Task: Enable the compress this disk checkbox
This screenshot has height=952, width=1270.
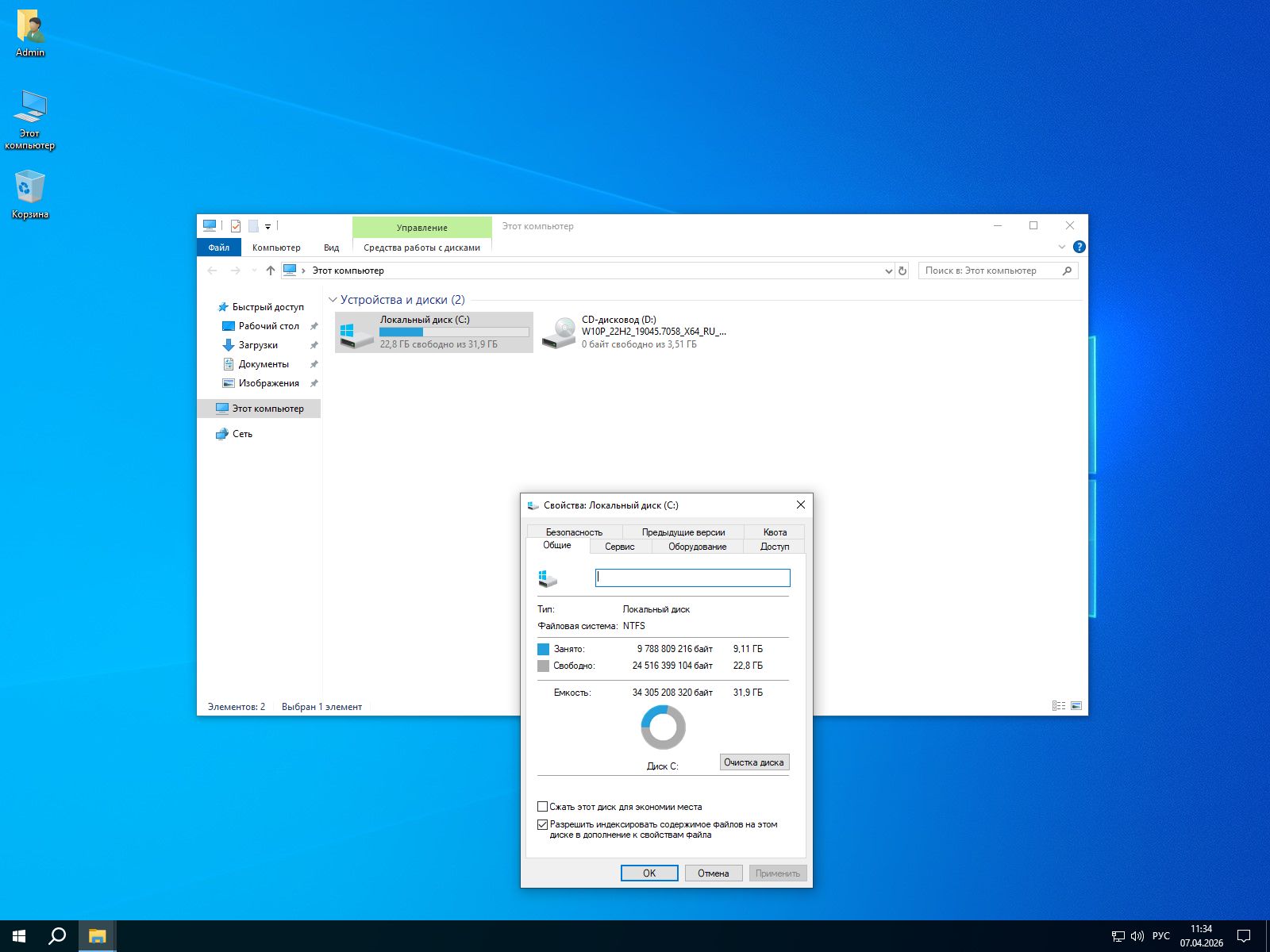Action: click(x=543, y=807)
